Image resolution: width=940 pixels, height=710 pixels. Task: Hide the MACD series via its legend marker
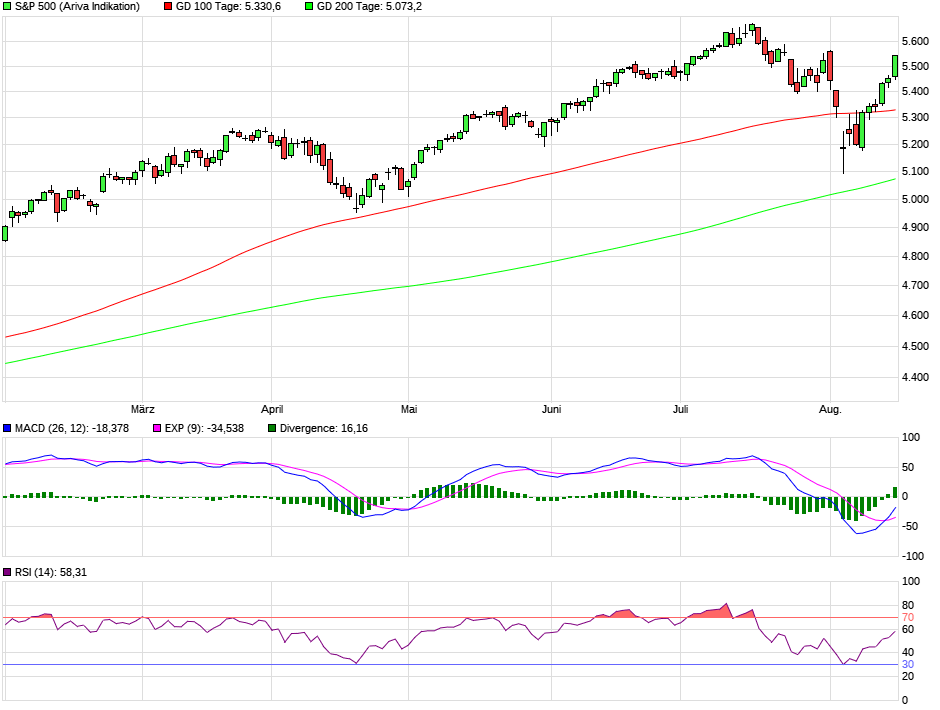coord(7,428)
